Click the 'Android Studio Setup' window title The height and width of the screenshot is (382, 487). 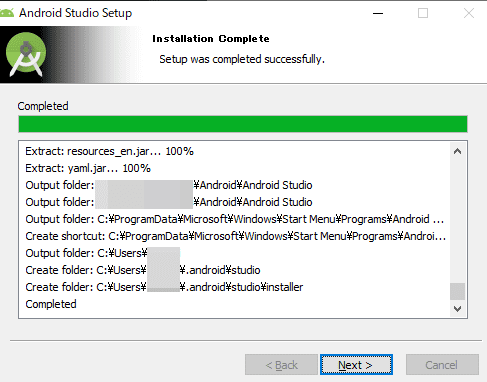(x=75, y=13)
